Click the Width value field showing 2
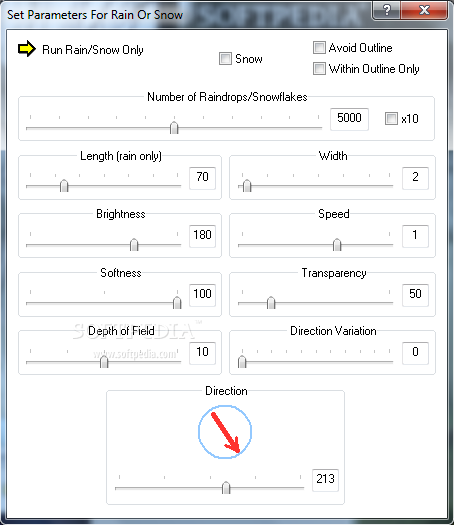The width and height of the screenshot is (454, 525). point(415,178)
